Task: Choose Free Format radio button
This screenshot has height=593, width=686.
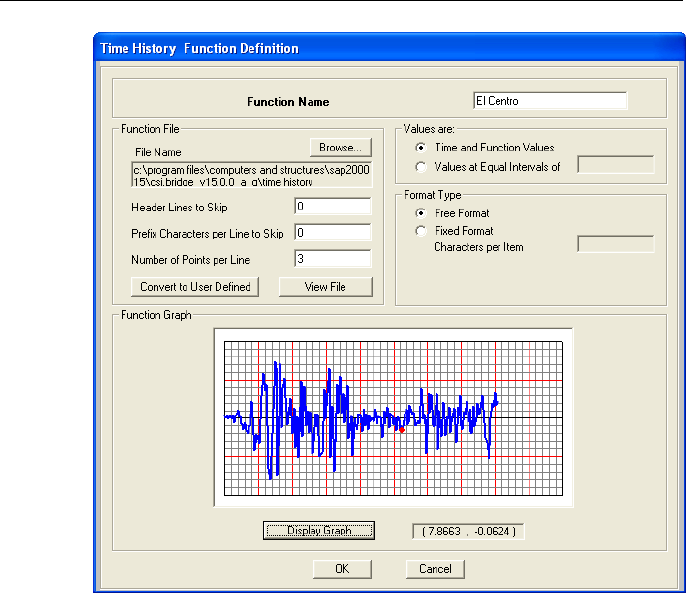Action: click(420, 213)
